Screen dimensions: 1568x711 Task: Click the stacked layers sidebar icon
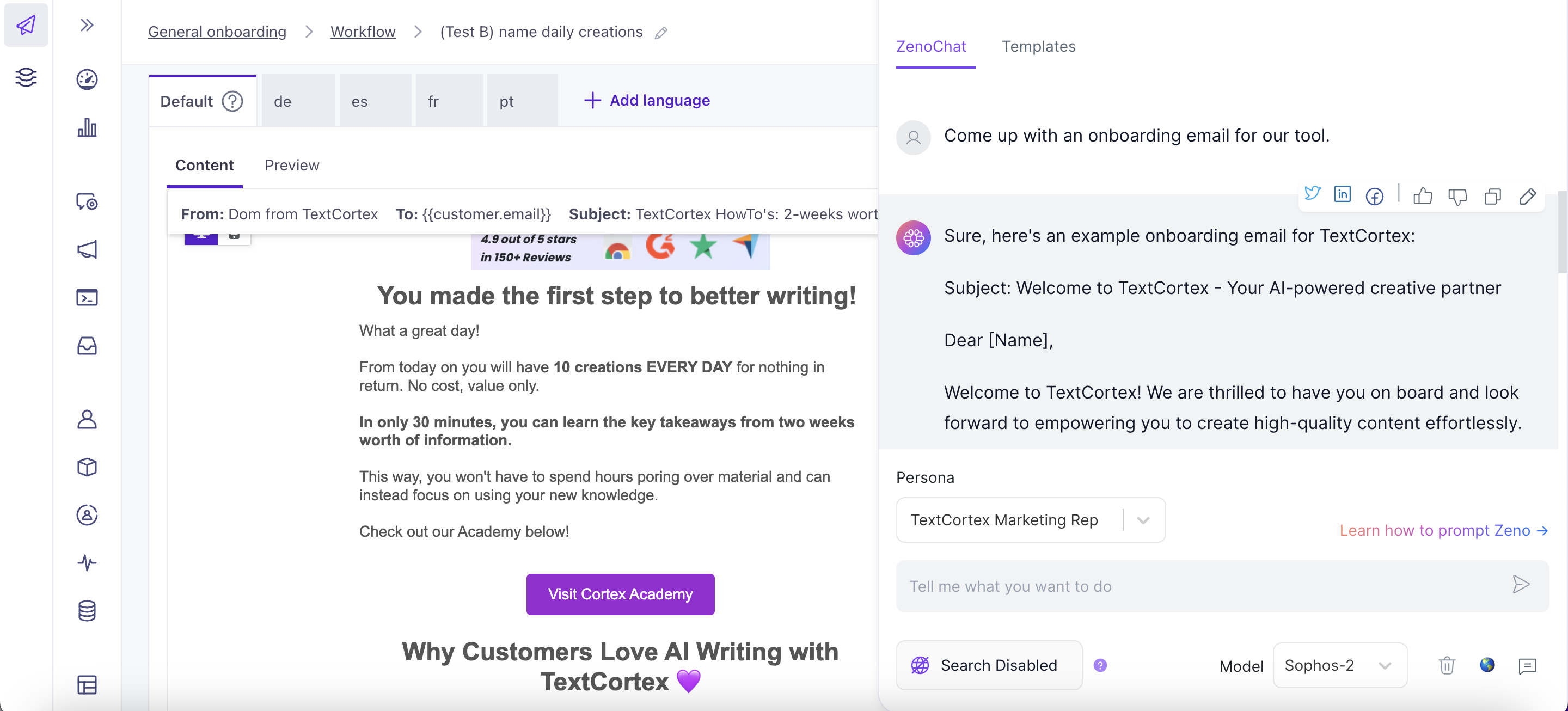26,77
